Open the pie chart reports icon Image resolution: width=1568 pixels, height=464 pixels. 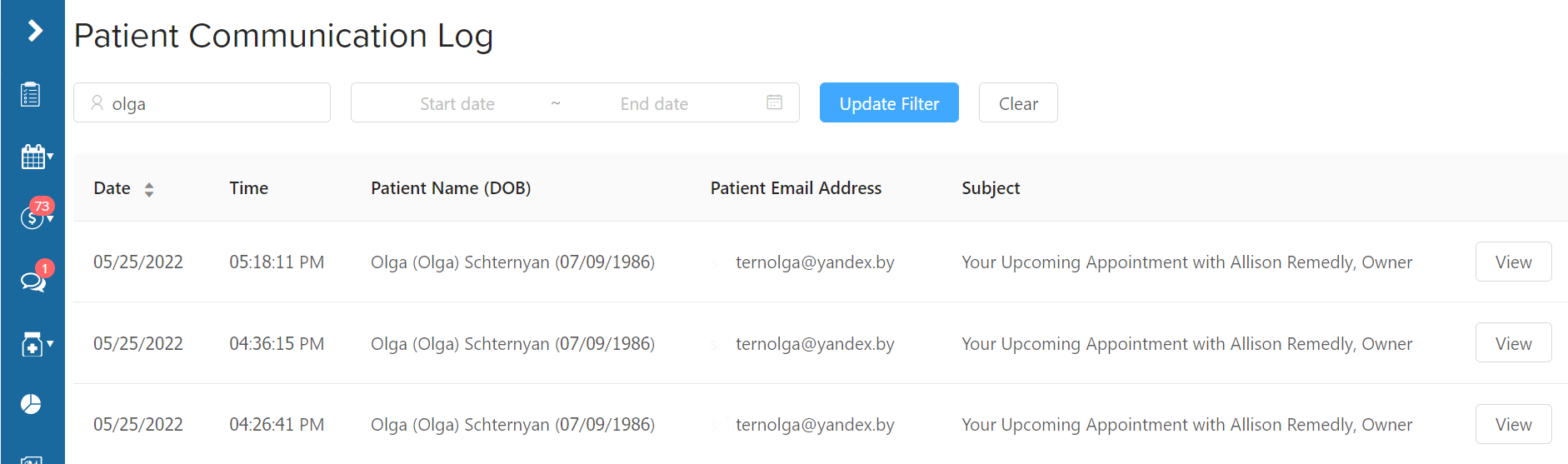pos(31,404)
